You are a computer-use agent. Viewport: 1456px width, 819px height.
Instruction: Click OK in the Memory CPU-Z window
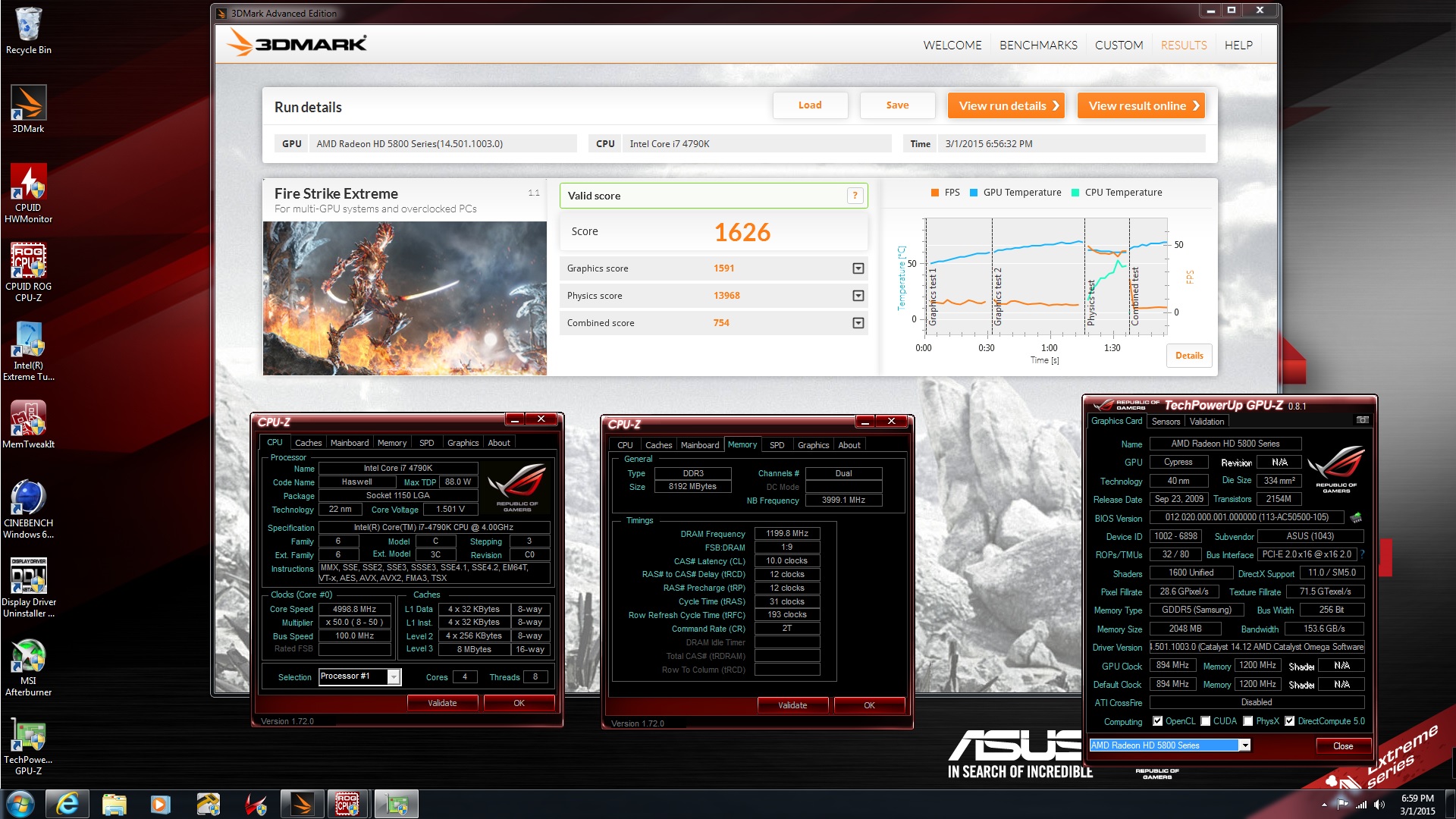[869, 705]
